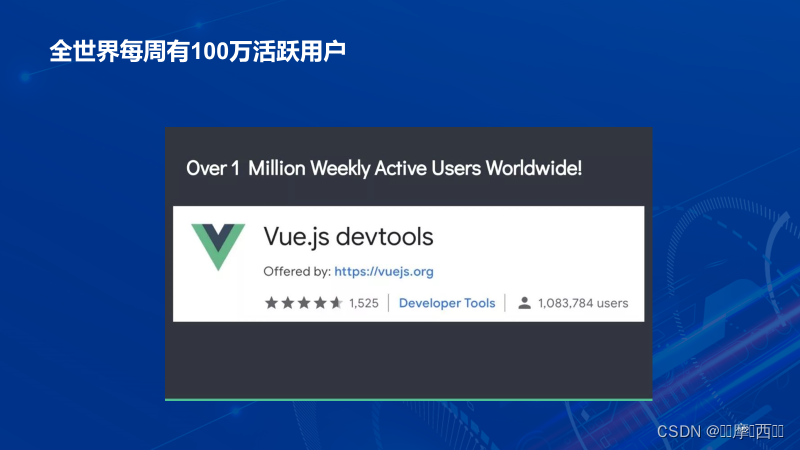
Task: Click the 1,083,784 users text
Action: point(583,303)
